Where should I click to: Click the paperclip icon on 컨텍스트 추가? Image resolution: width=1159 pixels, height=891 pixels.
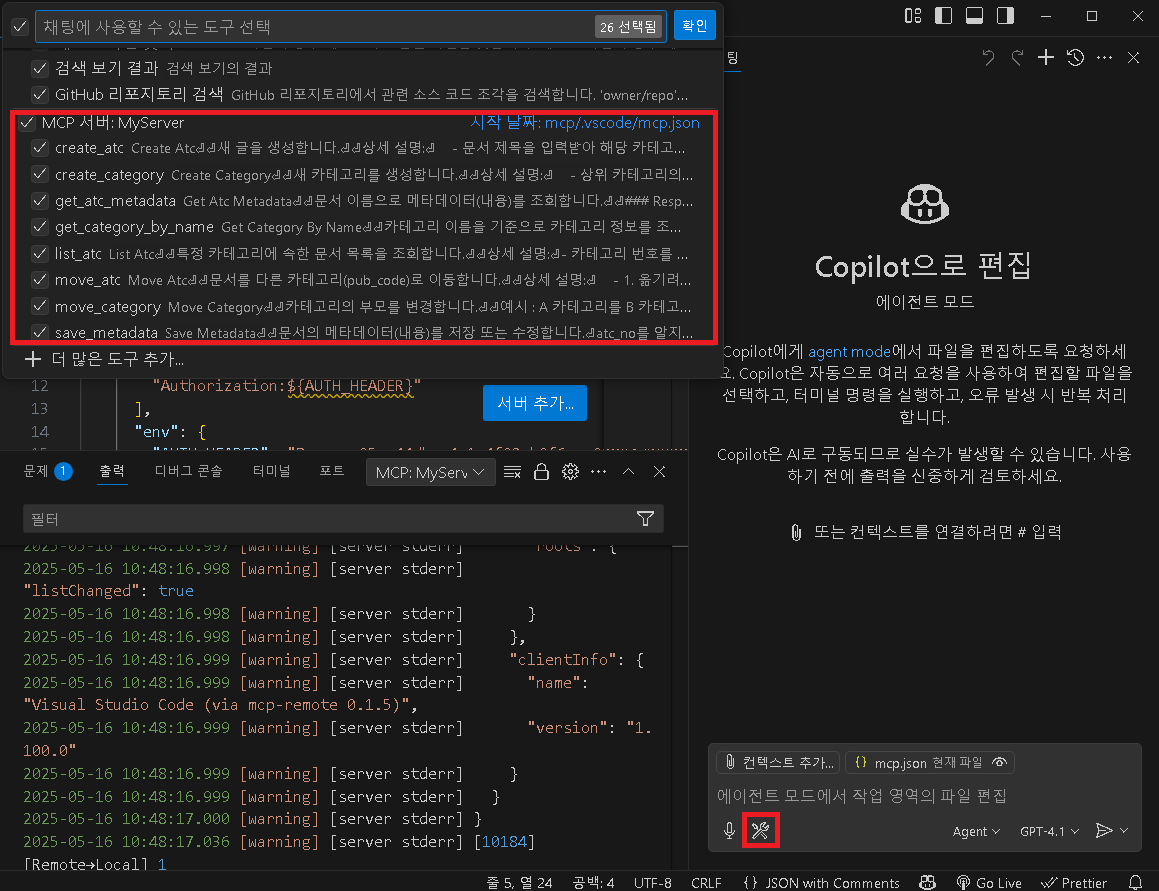point(730,762)
